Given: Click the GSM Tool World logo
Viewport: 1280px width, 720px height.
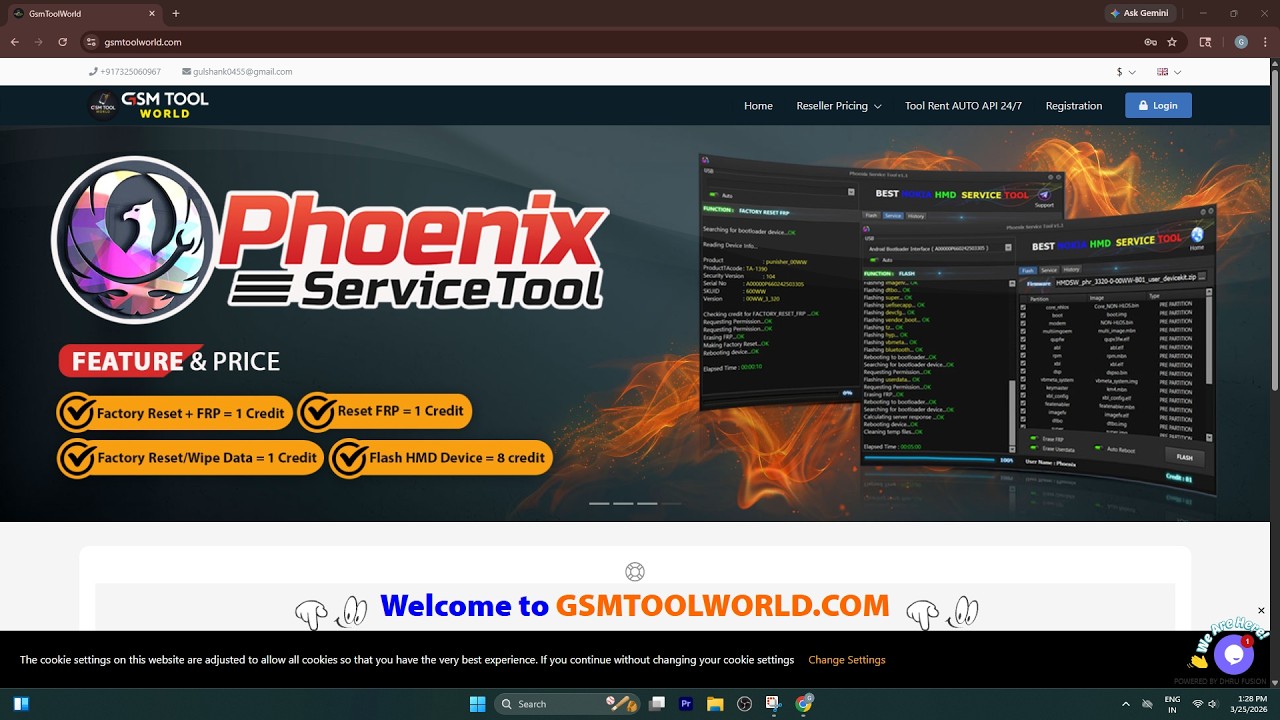Looking at the screenshot, I should click(148, 105).
